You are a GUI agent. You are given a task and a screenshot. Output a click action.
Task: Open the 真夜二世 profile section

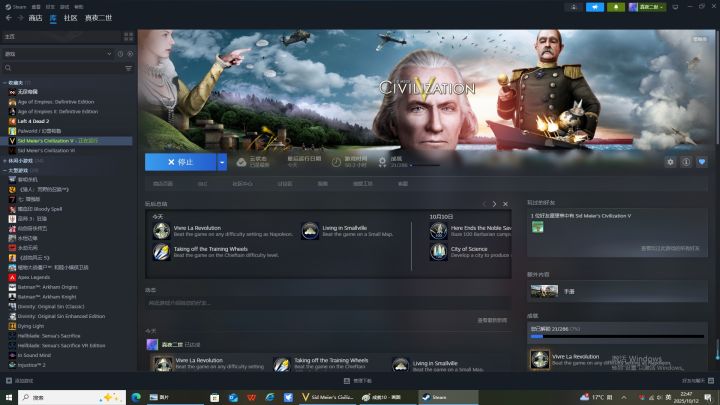point(98,18)
